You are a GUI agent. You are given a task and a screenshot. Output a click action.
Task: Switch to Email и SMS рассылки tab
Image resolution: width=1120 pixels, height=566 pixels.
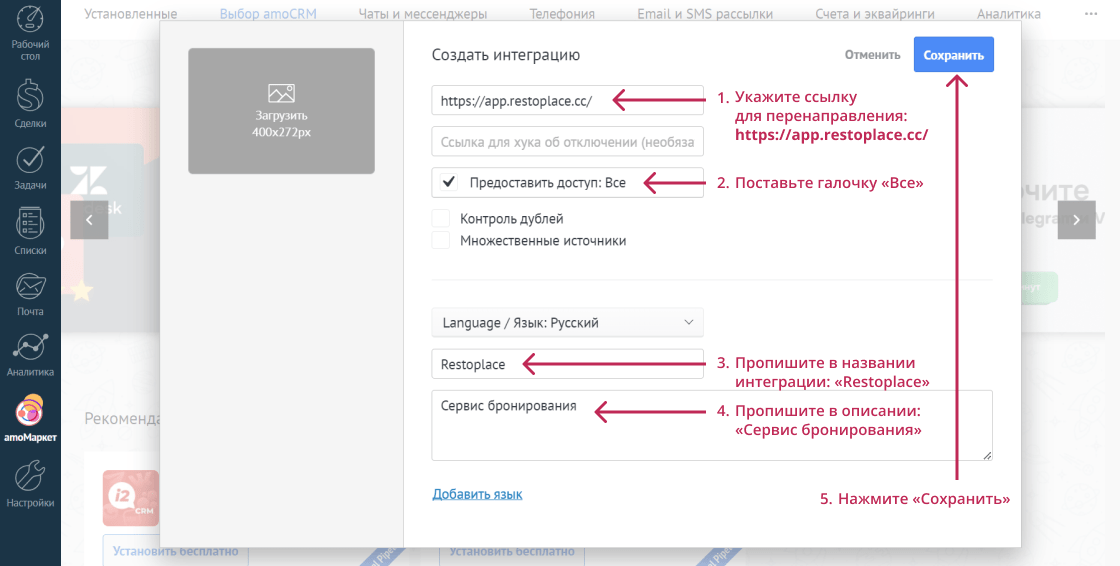(705, 14)
